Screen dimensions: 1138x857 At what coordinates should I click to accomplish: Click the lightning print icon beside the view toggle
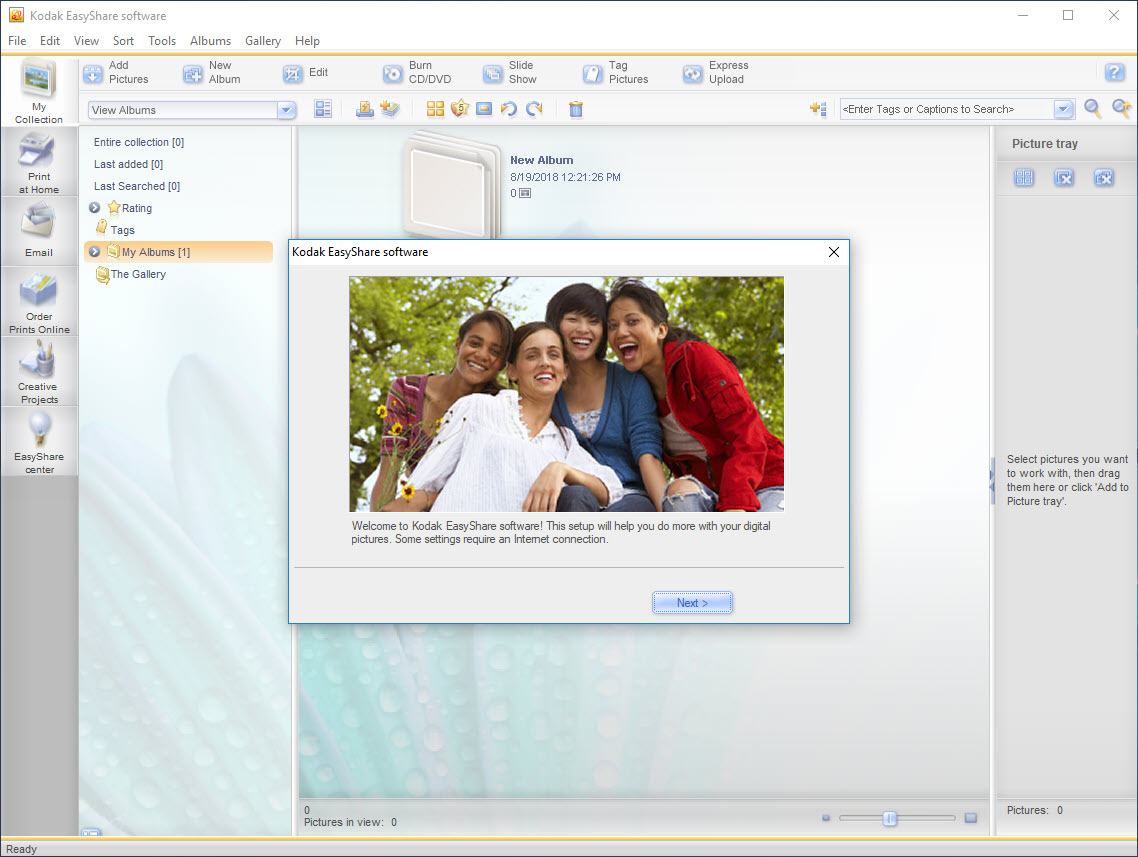click(365, 109)
